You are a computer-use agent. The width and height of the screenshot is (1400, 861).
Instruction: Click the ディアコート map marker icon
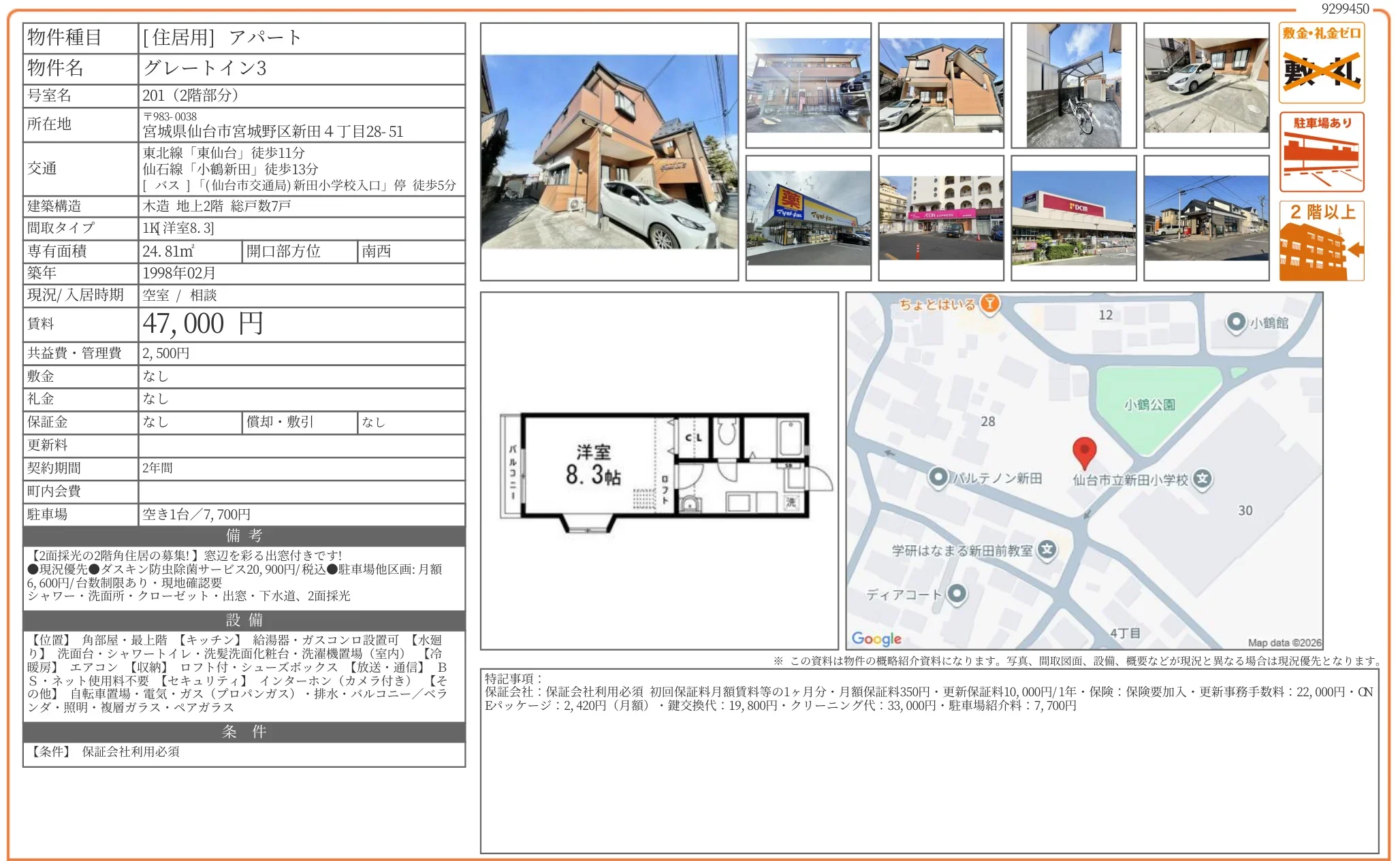pos(957,594)
